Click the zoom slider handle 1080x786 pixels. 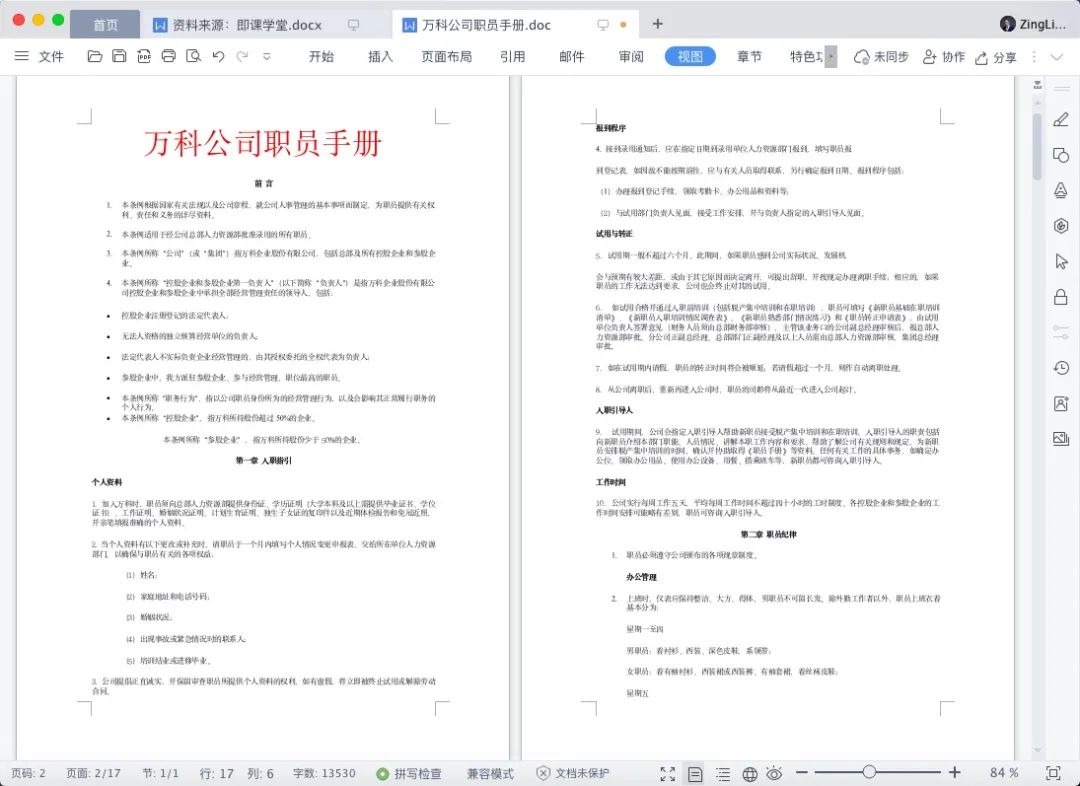(869, 772)
